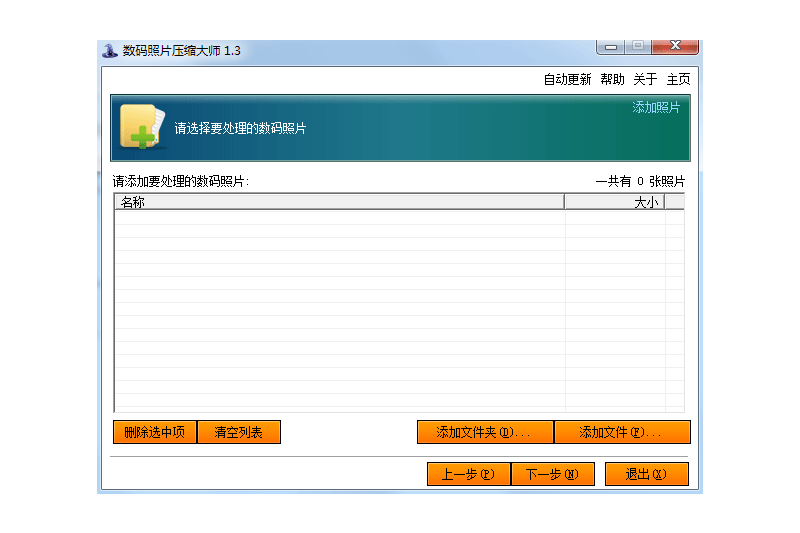Go to the 主页 link
Screen dimensions: 800x533
tap(678, 79)
